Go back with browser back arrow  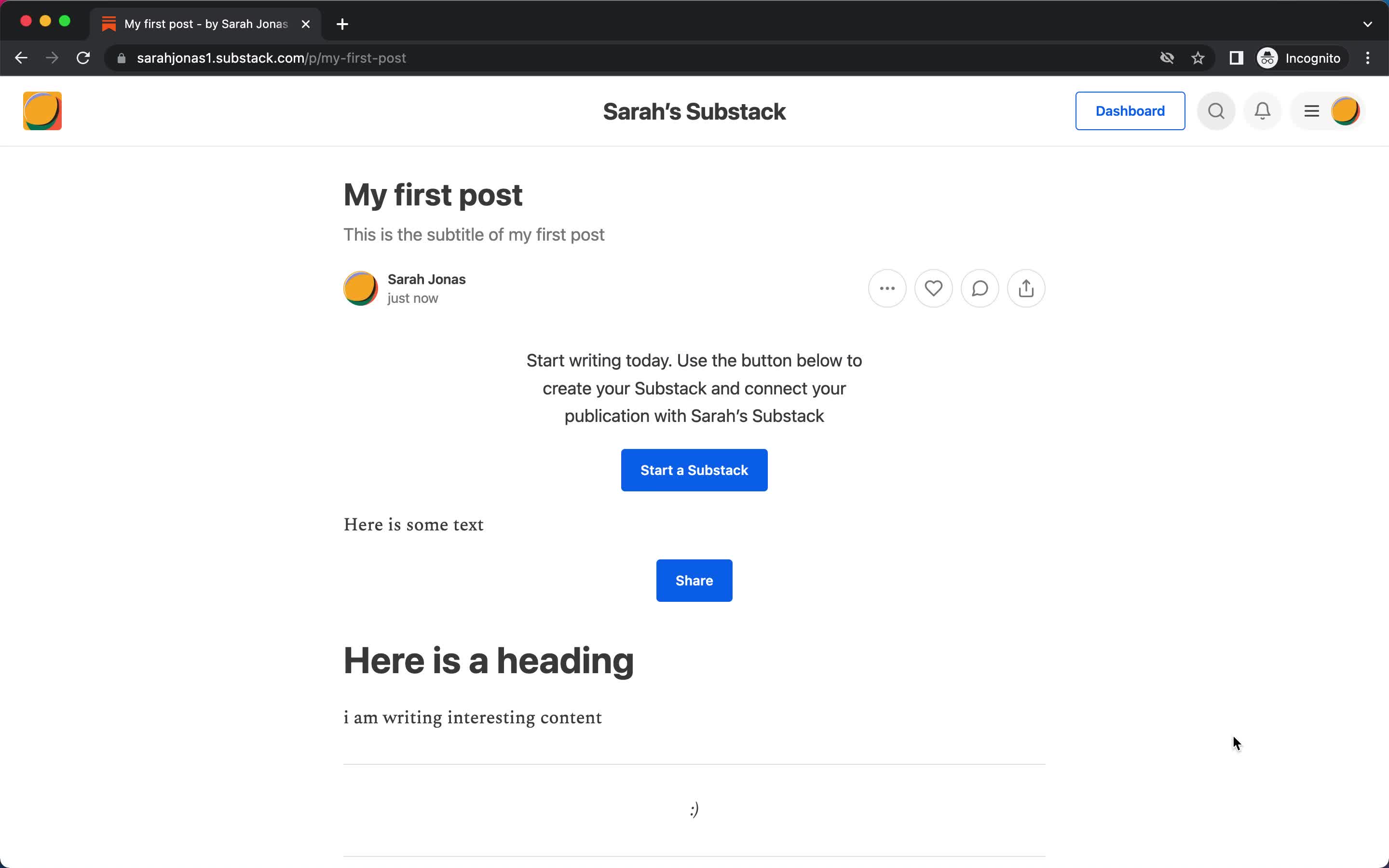(21, 58)
